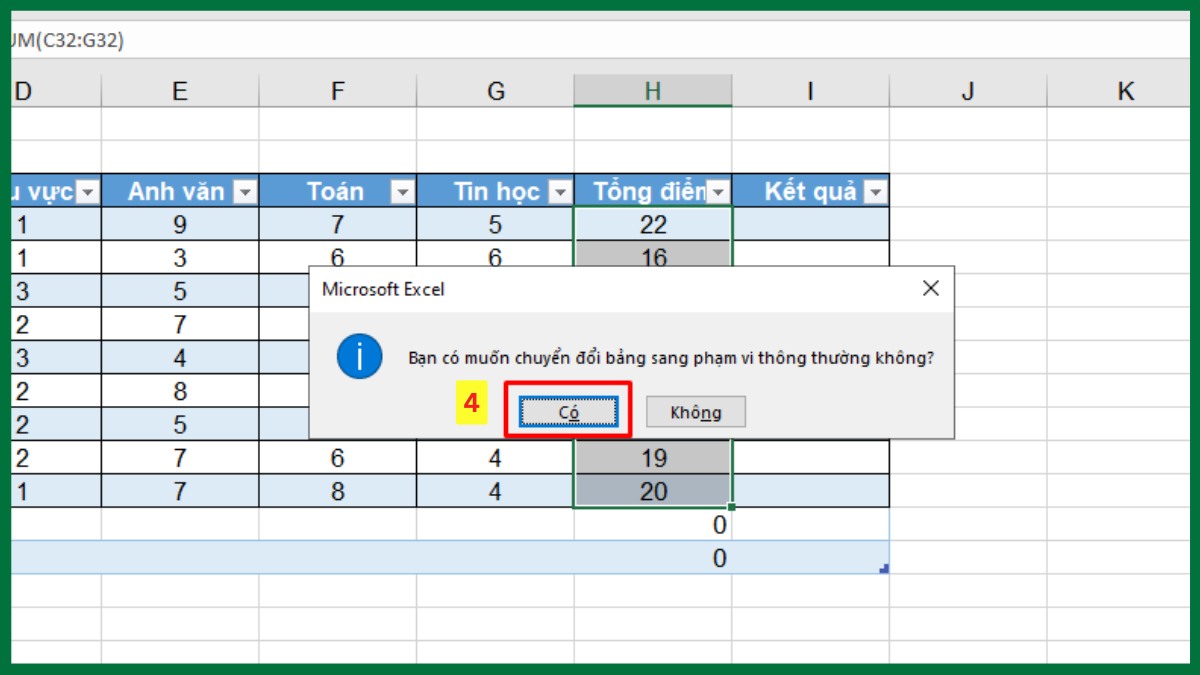Select column header E
1200x675 pixels.
coord(180,90)
